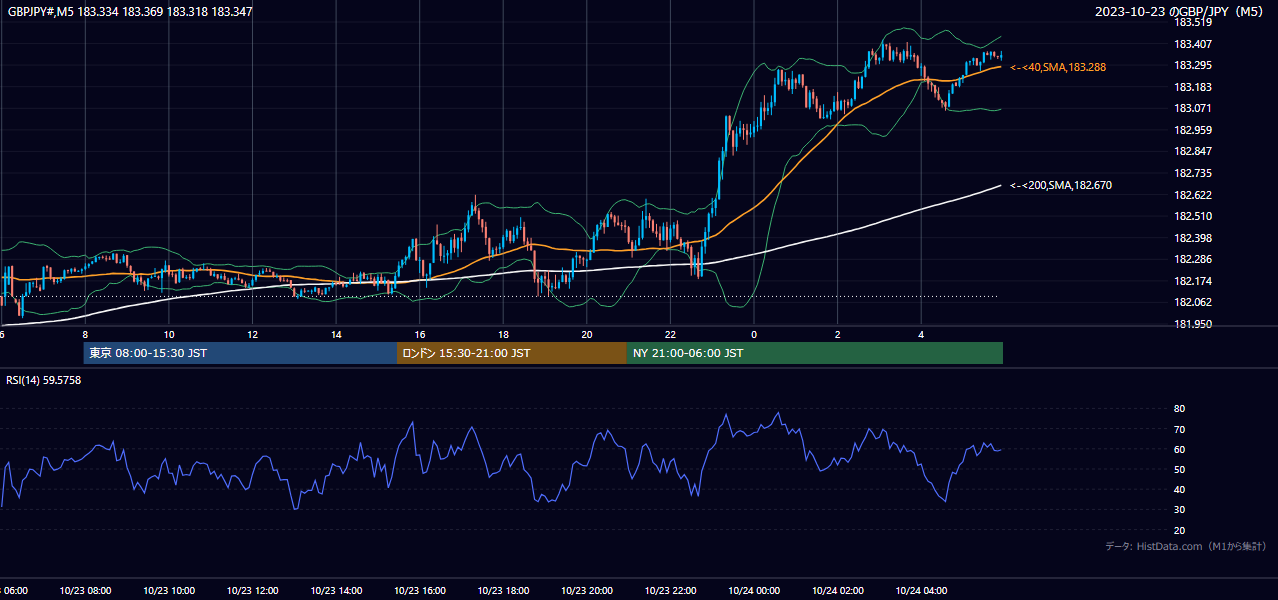The width and height of the screenshot is (1278, 600).
Task: Click price axis value 182.959
Action: pyautogui.click(x=1192, y=130)
